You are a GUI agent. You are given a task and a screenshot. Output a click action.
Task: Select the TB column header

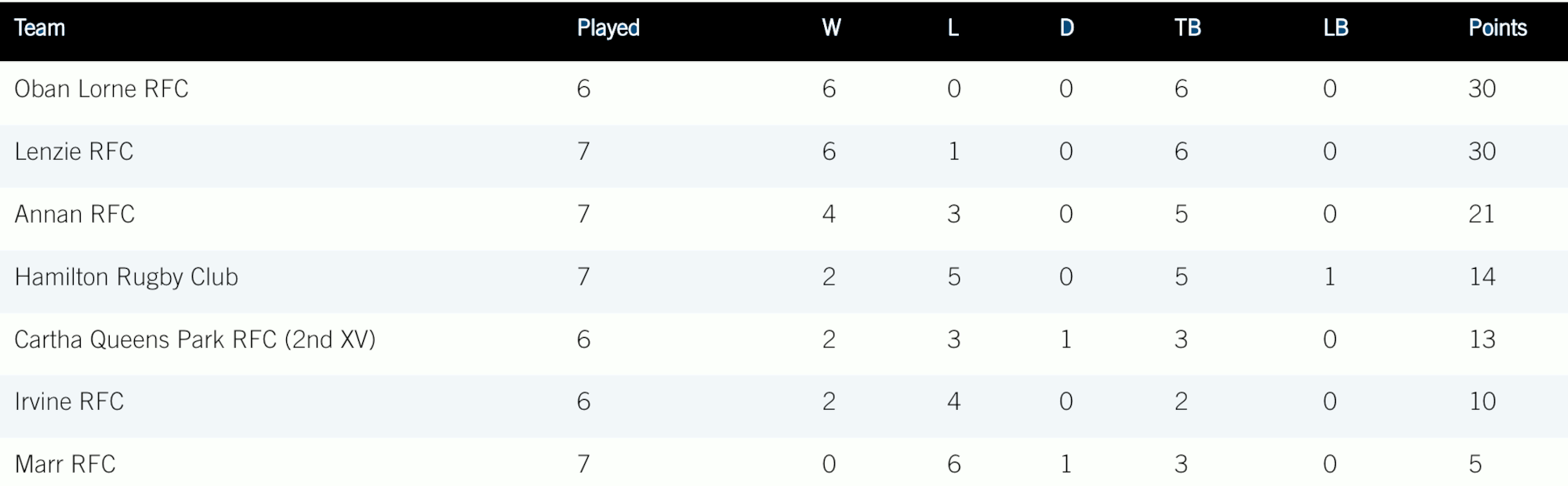[1187, 28]
